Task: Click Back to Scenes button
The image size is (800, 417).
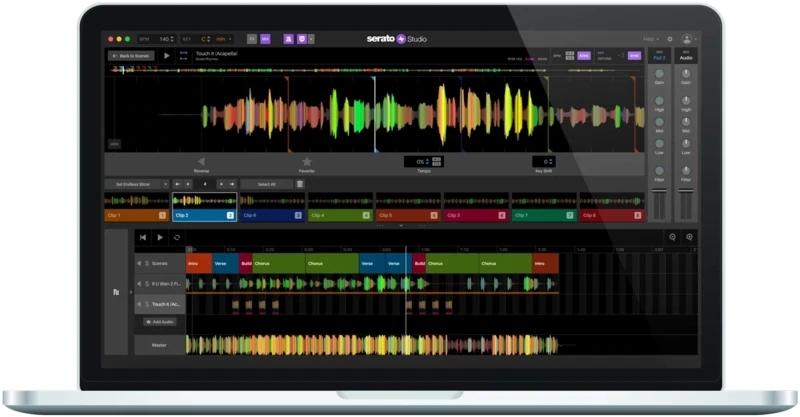Action: tap(131, 56)
